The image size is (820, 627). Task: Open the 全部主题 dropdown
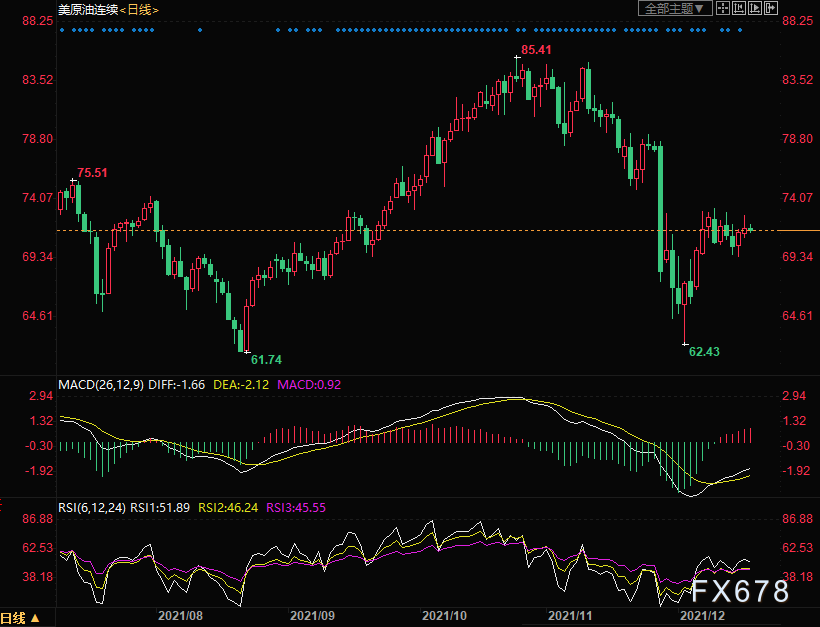coord(675,8)
